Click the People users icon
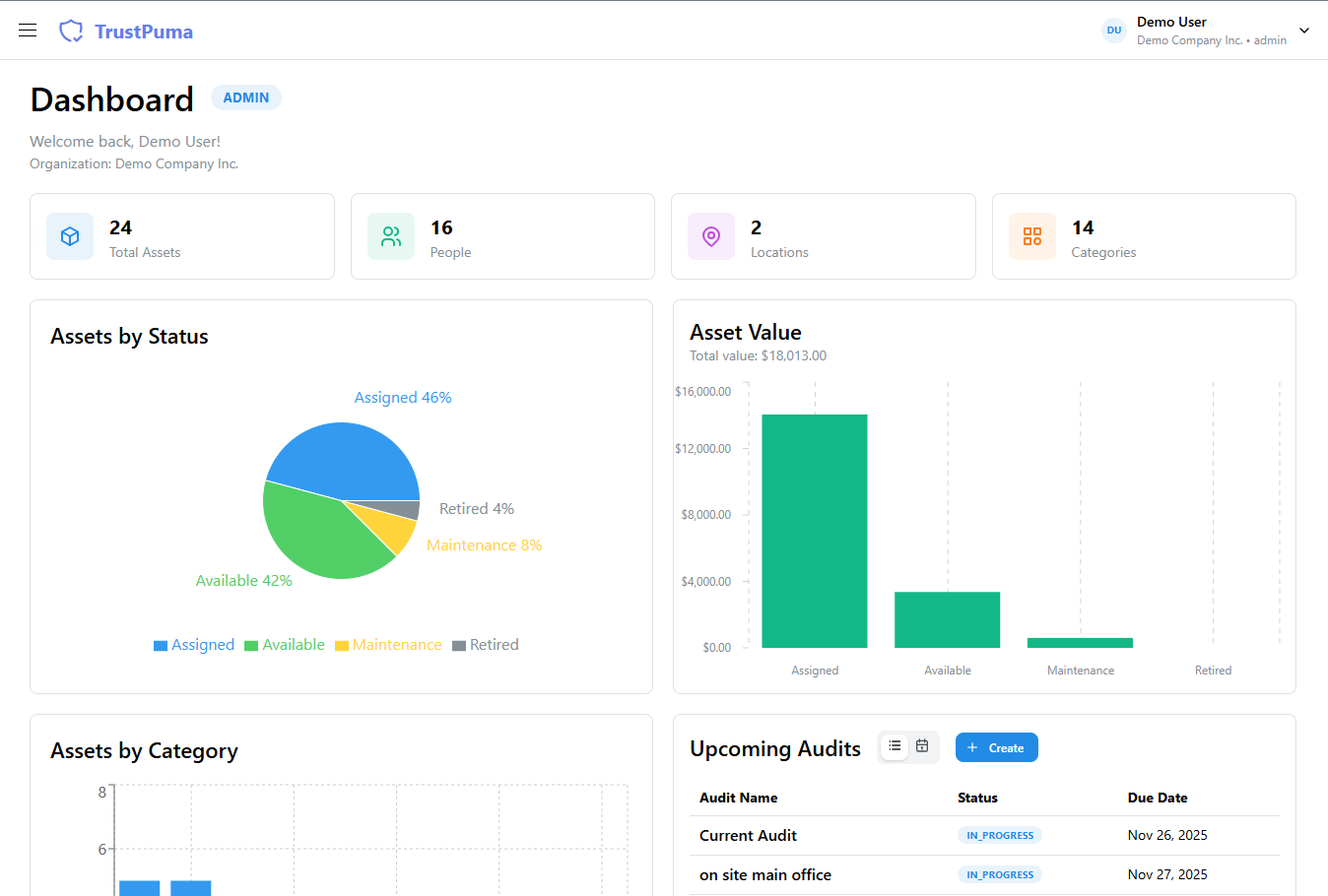 (x=391, y=236)
